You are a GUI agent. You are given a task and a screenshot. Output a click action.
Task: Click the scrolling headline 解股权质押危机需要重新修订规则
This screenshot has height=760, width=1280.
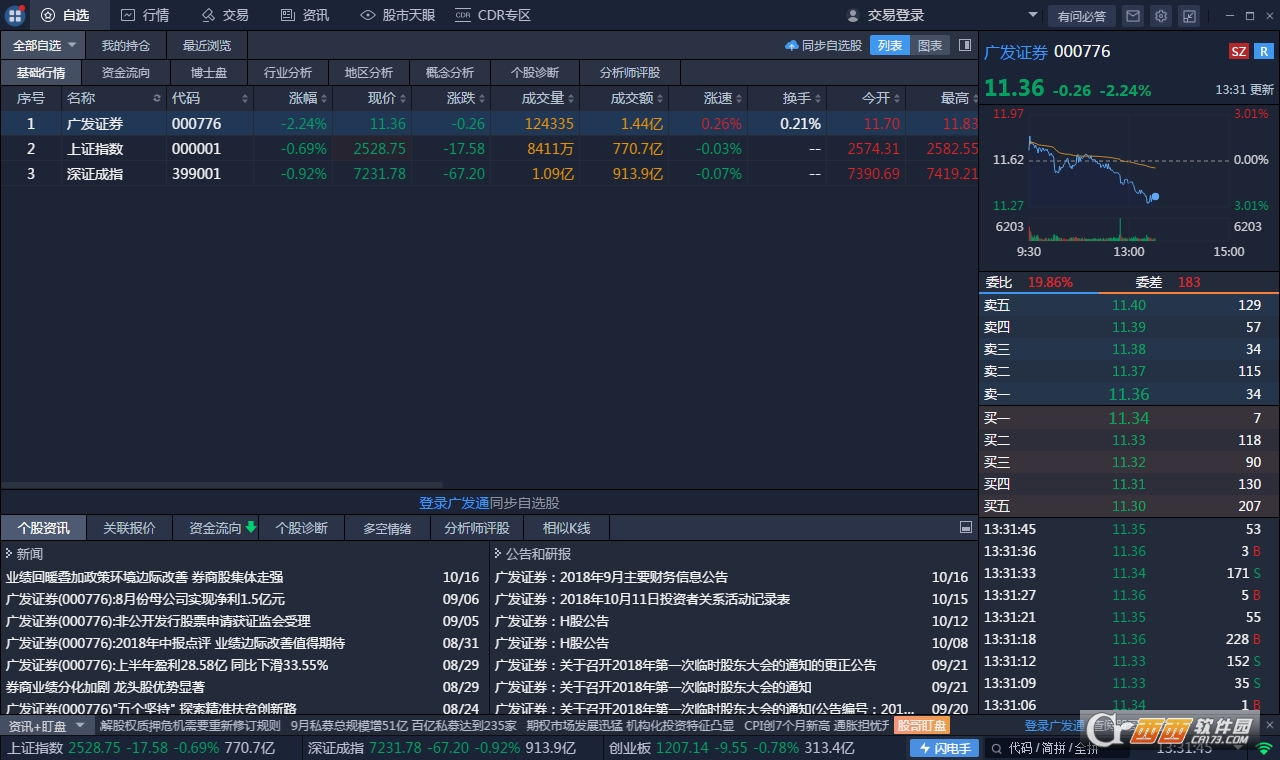pyautogui.click(x=190, y=726)
